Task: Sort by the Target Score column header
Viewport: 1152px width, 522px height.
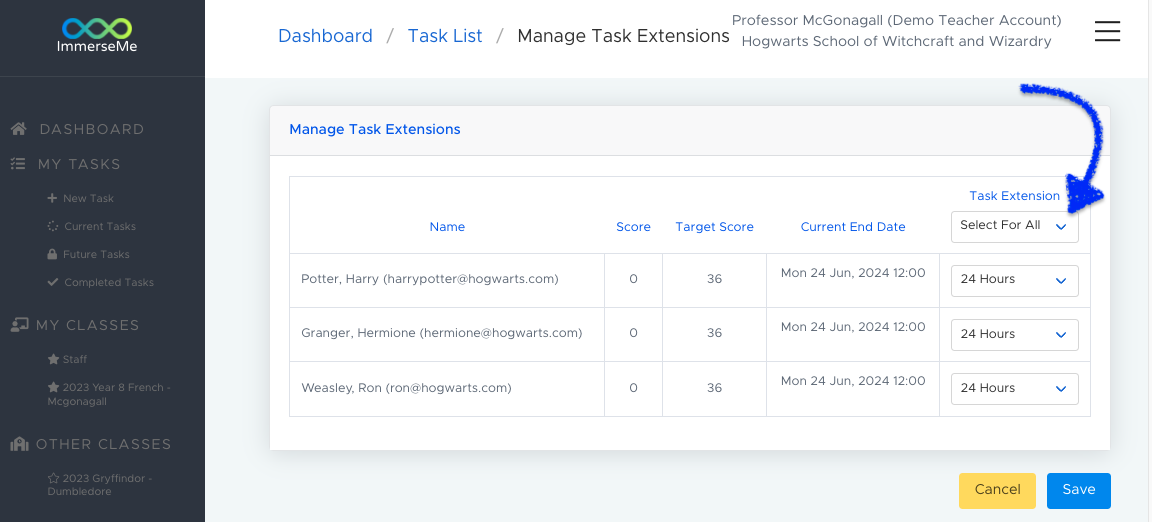Action: (714, 227)
